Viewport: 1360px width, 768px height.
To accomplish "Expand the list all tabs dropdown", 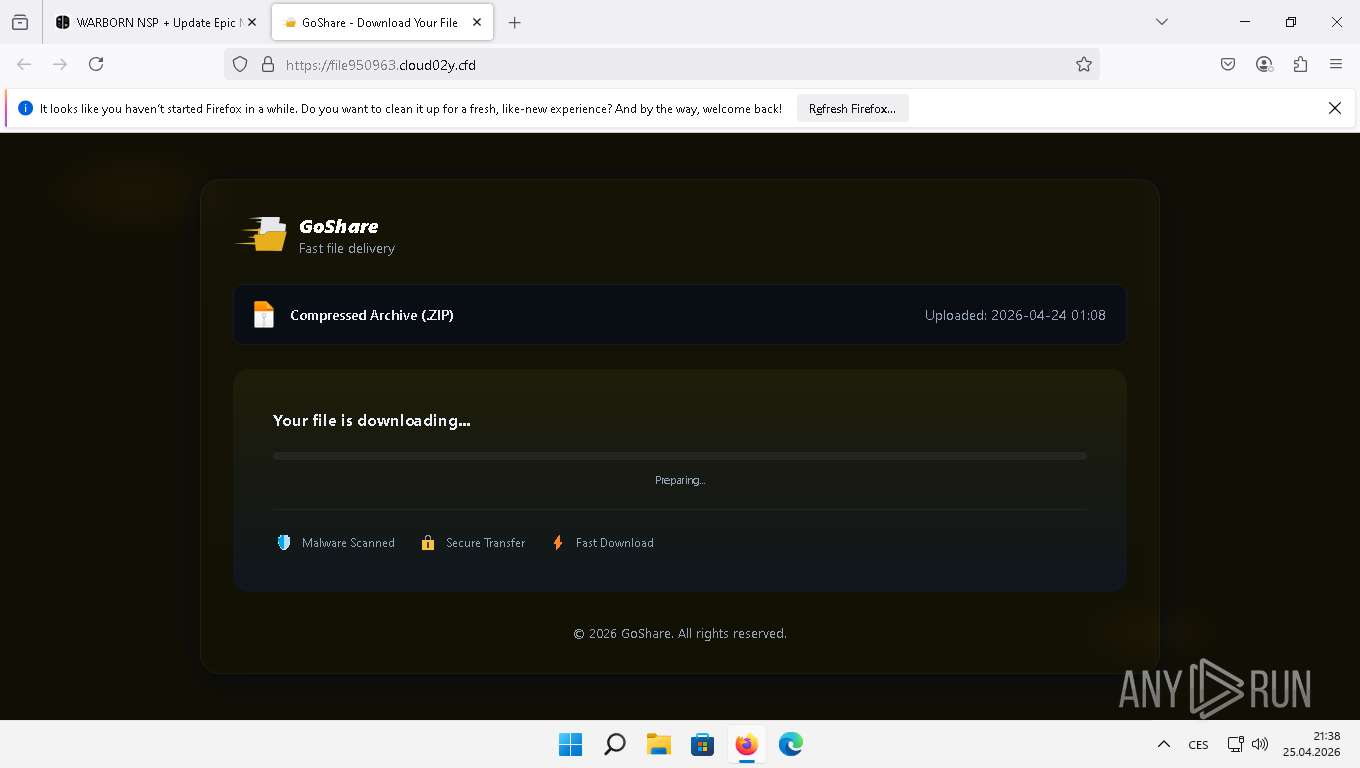I will (1161, 22).
